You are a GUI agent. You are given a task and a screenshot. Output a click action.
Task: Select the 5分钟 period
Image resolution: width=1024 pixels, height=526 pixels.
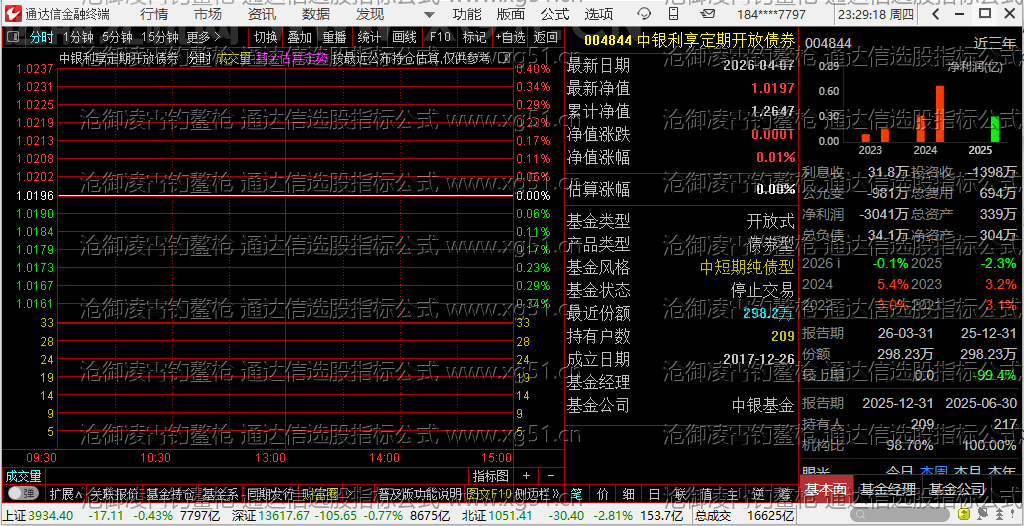[117, 37]
